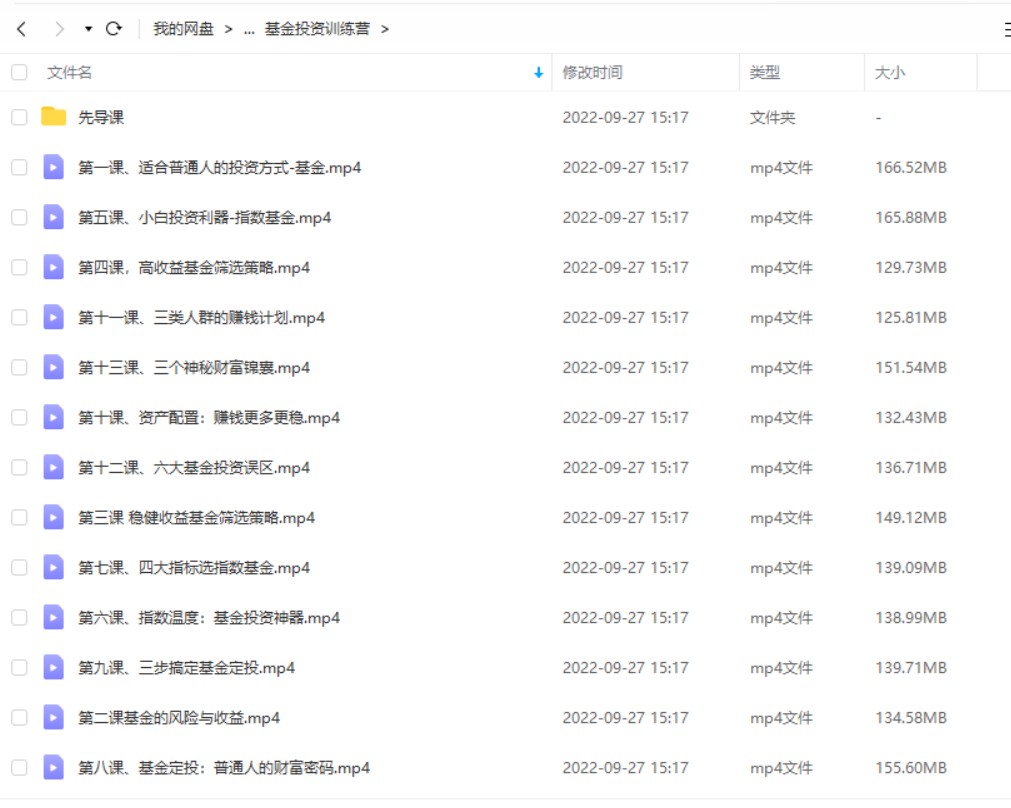Expand the collapsed breadcrumb ellipsis
This screenshot has height=808, width=1011.
(x=249, y=29)
